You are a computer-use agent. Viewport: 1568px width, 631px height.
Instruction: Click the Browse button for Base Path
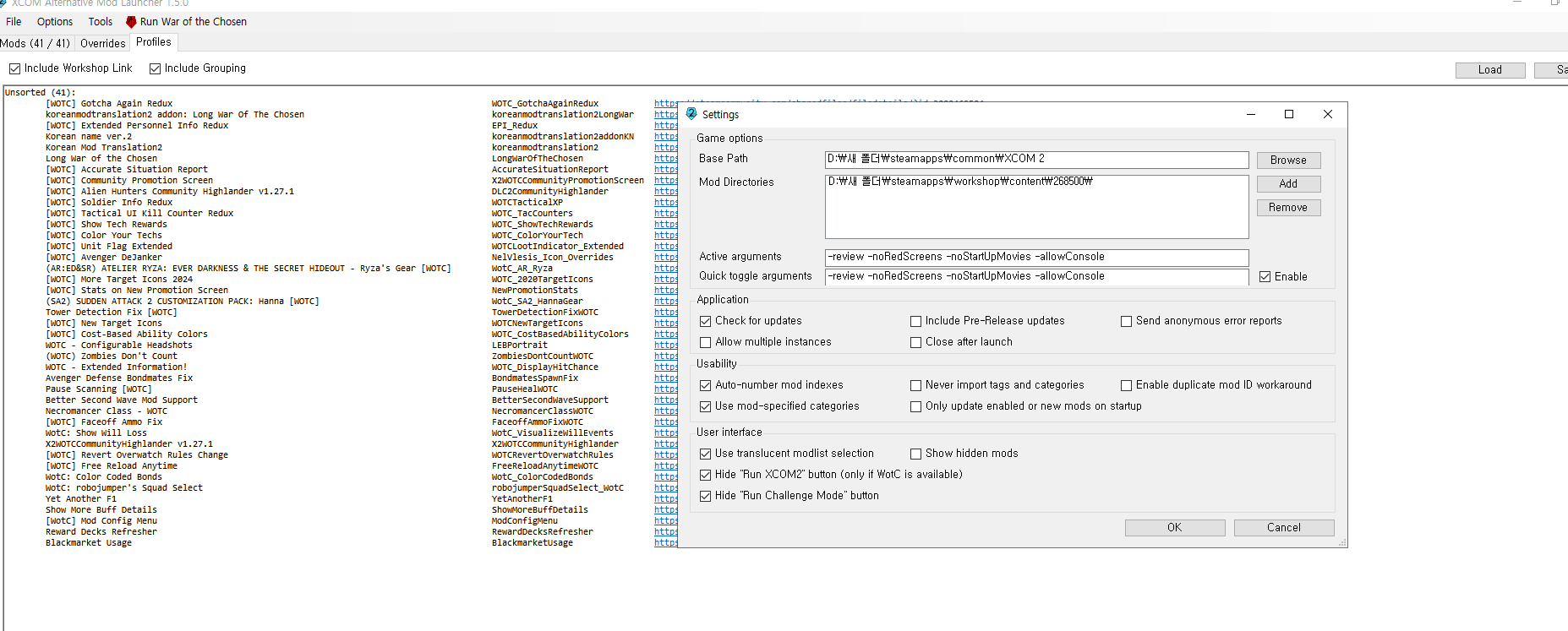pyautogui.click(x=1288, y=160)
